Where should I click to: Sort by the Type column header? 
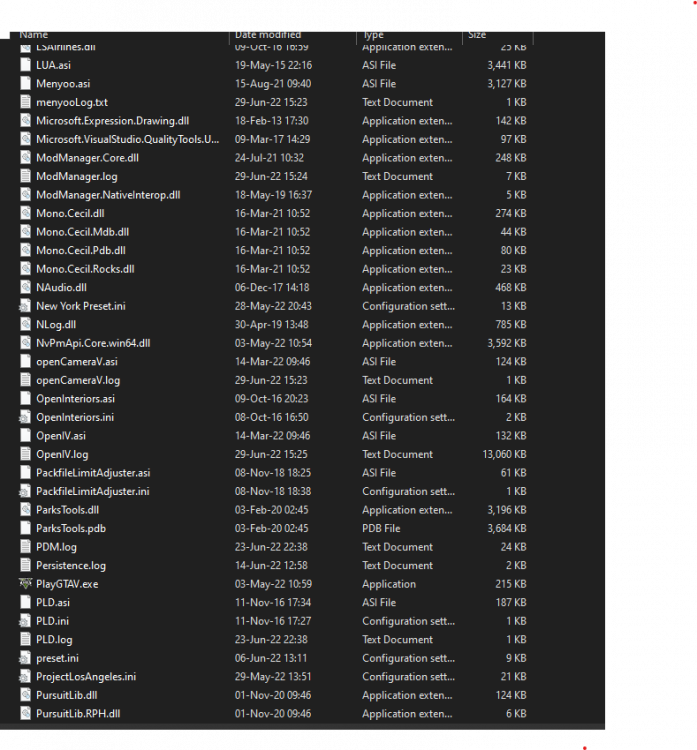point(373,35)
